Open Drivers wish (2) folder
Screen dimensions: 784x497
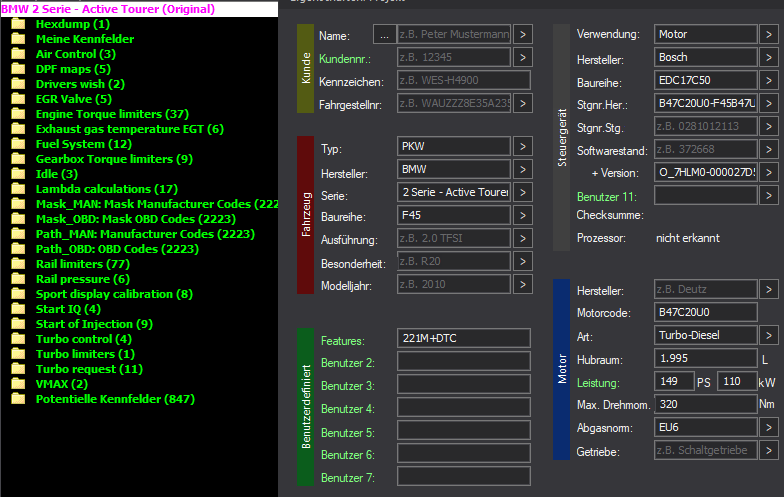[x=80, y=84]
